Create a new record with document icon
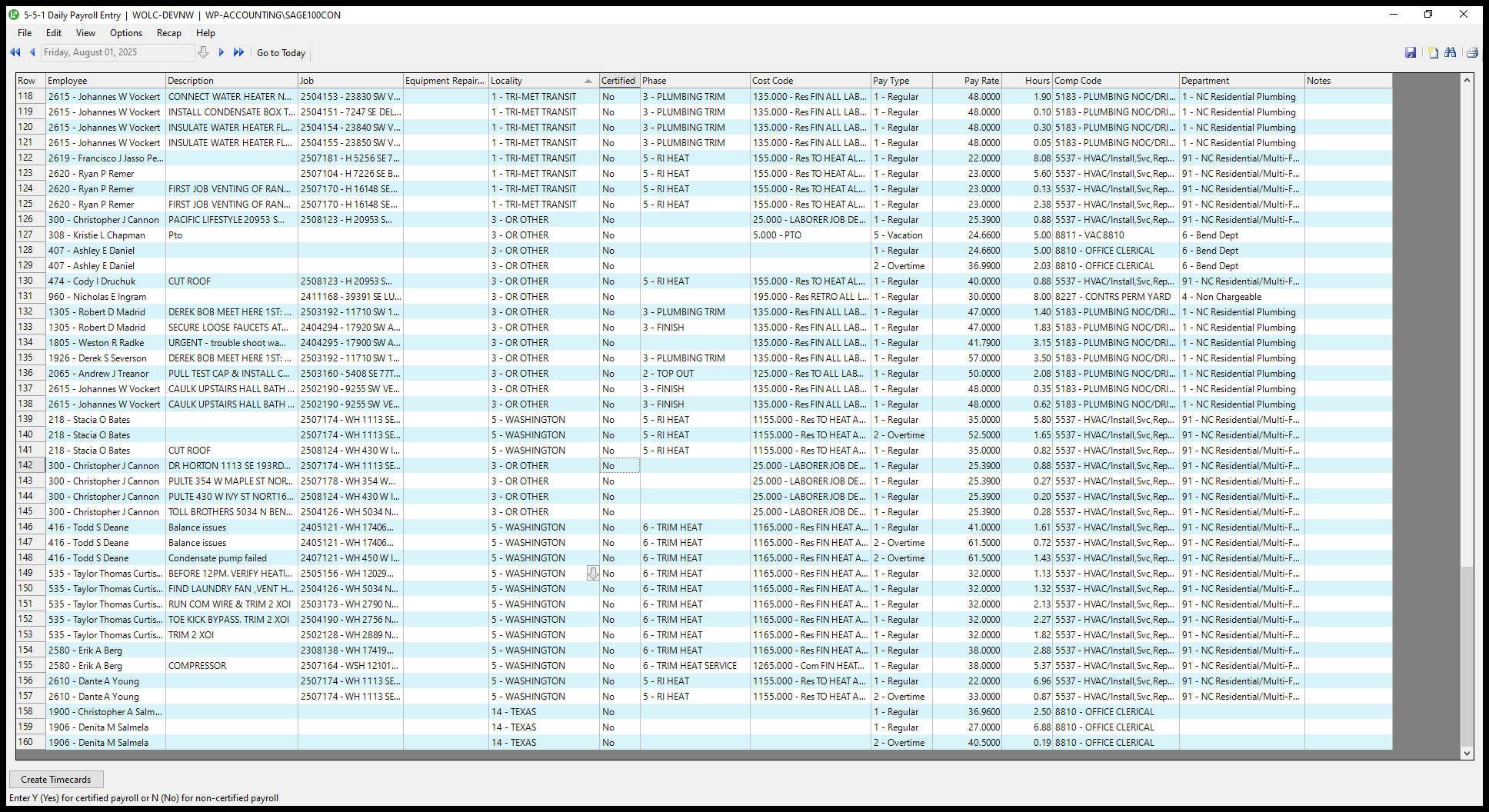Image resolution: width=1489 pixels, height=812 pixels. point(1433,52)
